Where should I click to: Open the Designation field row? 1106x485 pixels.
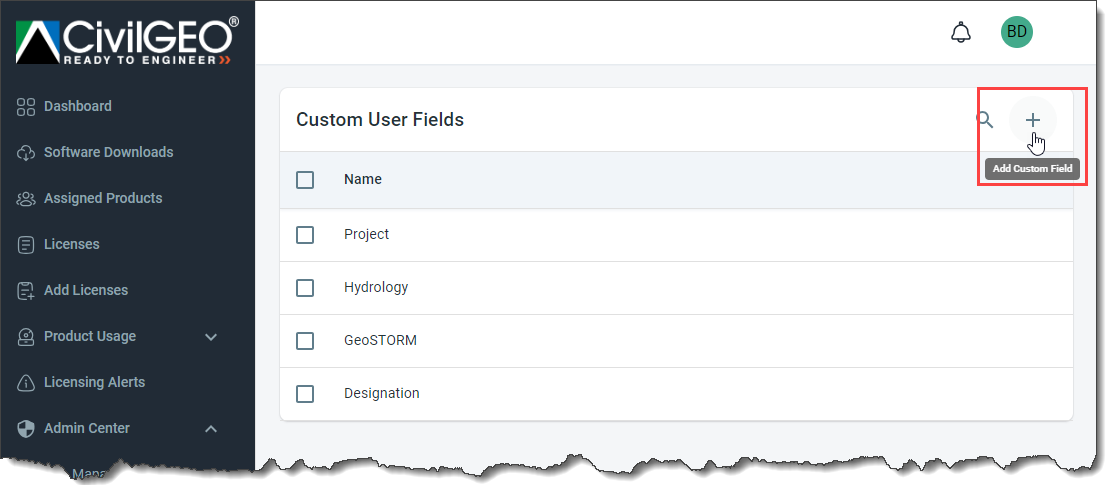coord(676,394)
